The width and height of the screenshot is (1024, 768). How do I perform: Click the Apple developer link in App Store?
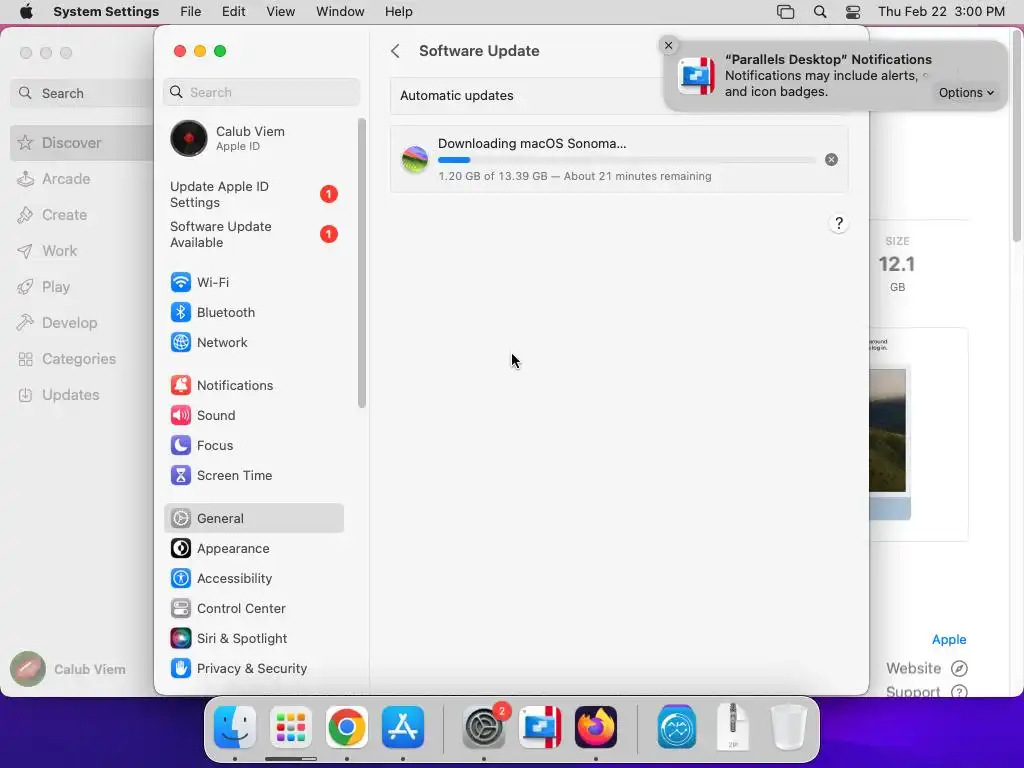(x=948, y=639)
